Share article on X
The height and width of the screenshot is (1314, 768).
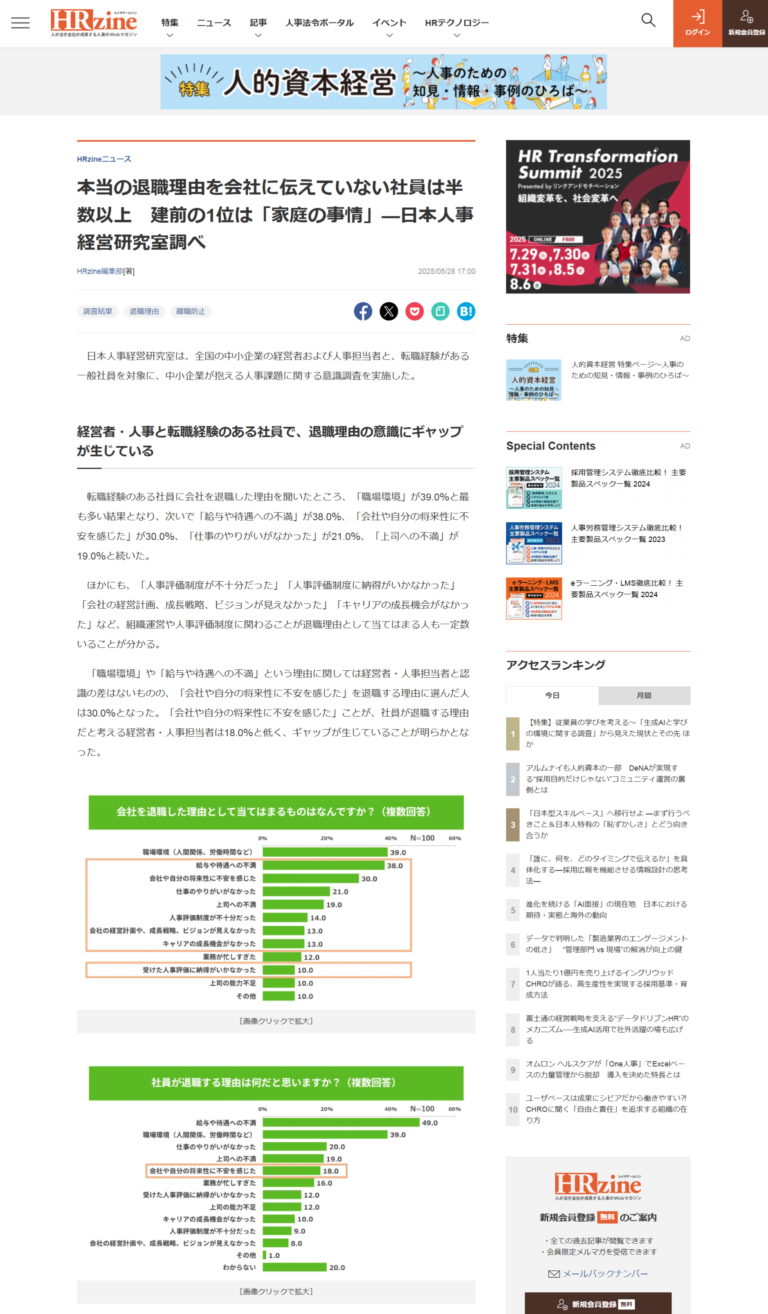(389, 311)
